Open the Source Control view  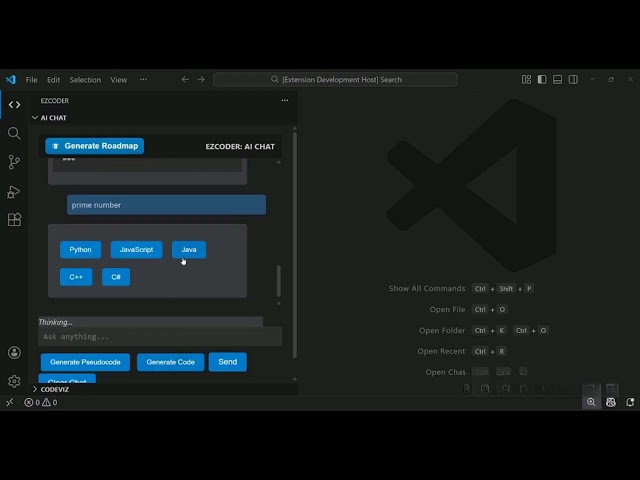click(x=14, y=162)
